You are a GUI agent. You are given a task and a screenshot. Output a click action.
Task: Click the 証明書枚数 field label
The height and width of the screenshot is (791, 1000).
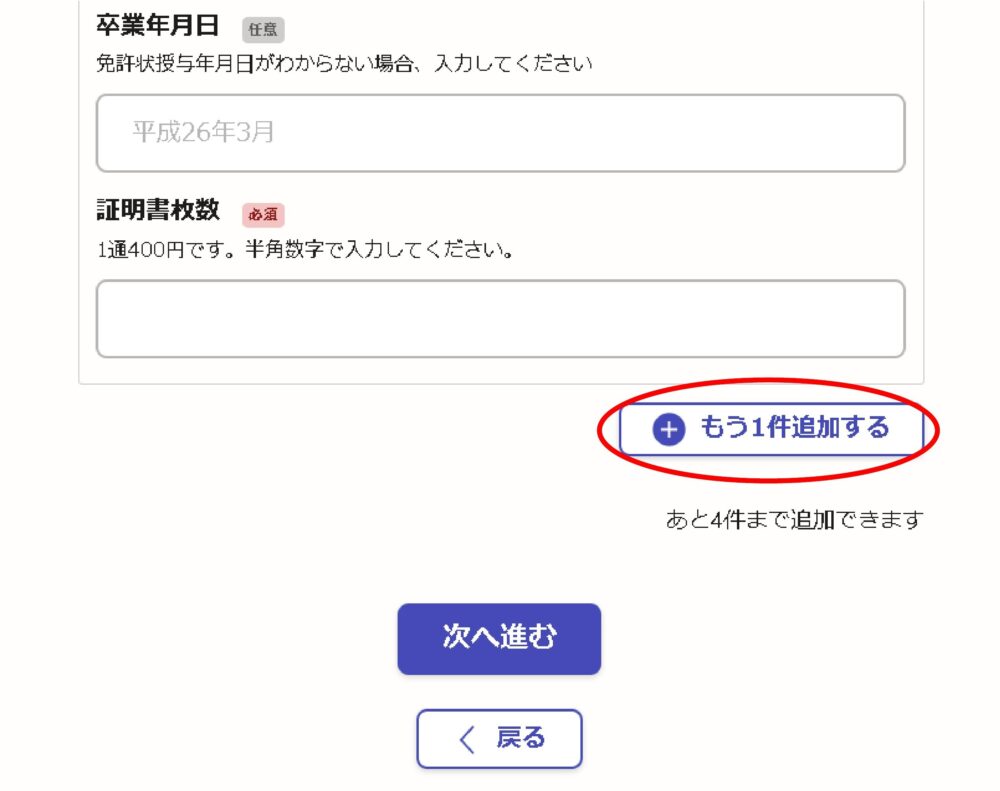[x=158, y=210]
